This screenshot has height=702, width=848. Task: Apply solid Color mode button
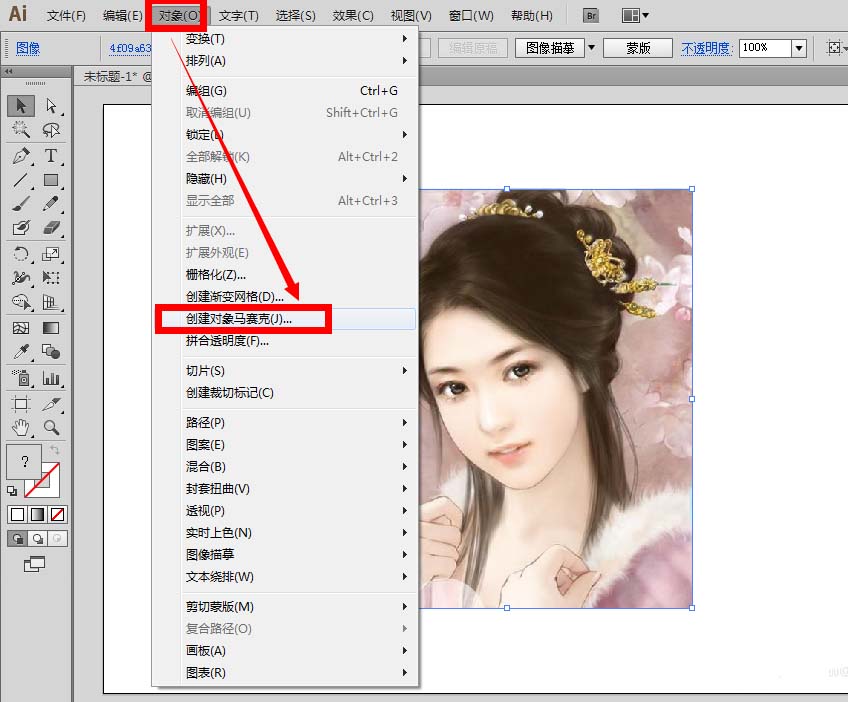[x=17, y=514]
